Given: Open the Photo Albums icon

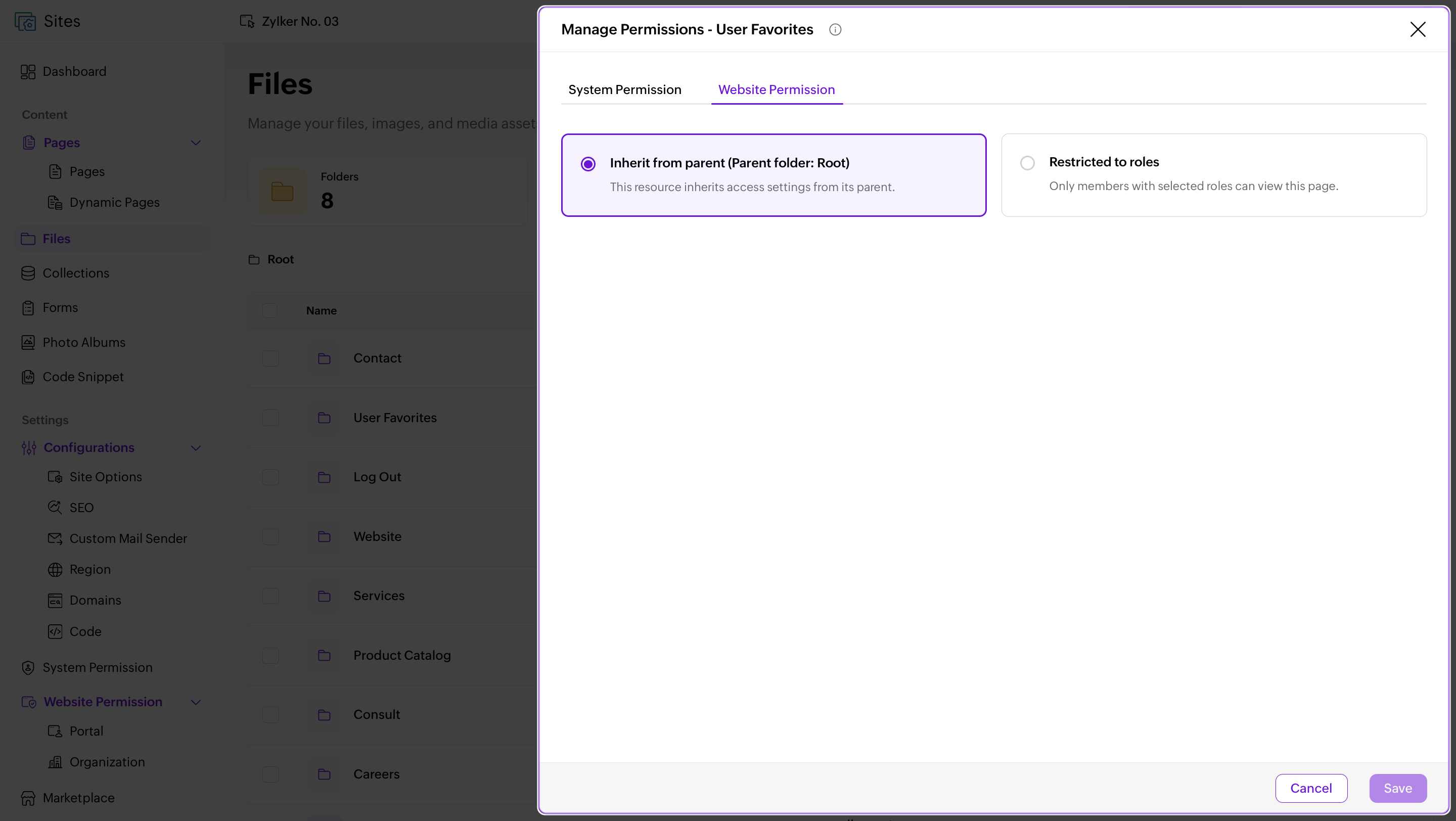Looking at the screenshot, I should pos(28,342).
